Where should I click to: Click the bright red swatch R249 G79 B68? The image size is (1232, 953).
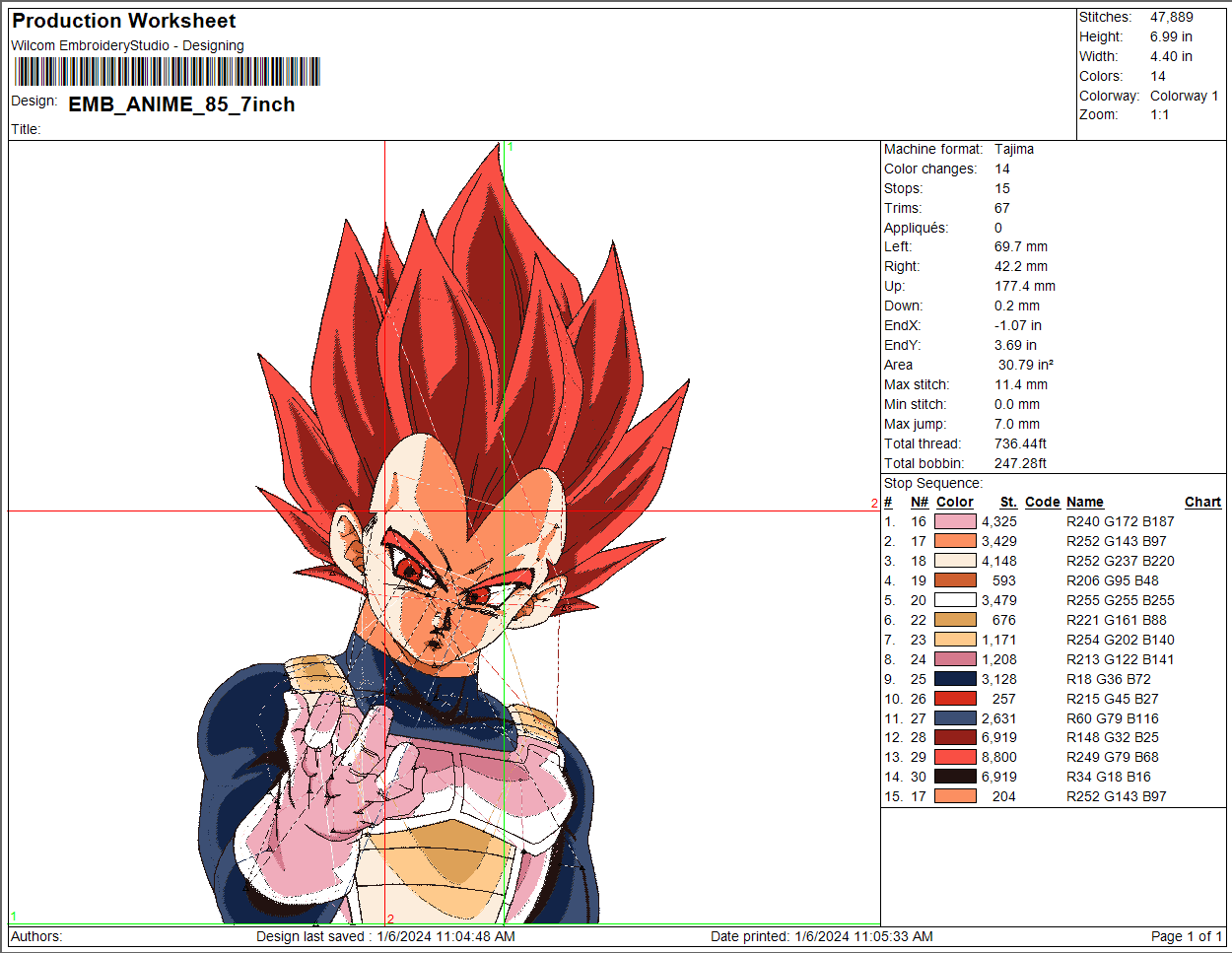[x=955, y=757]
